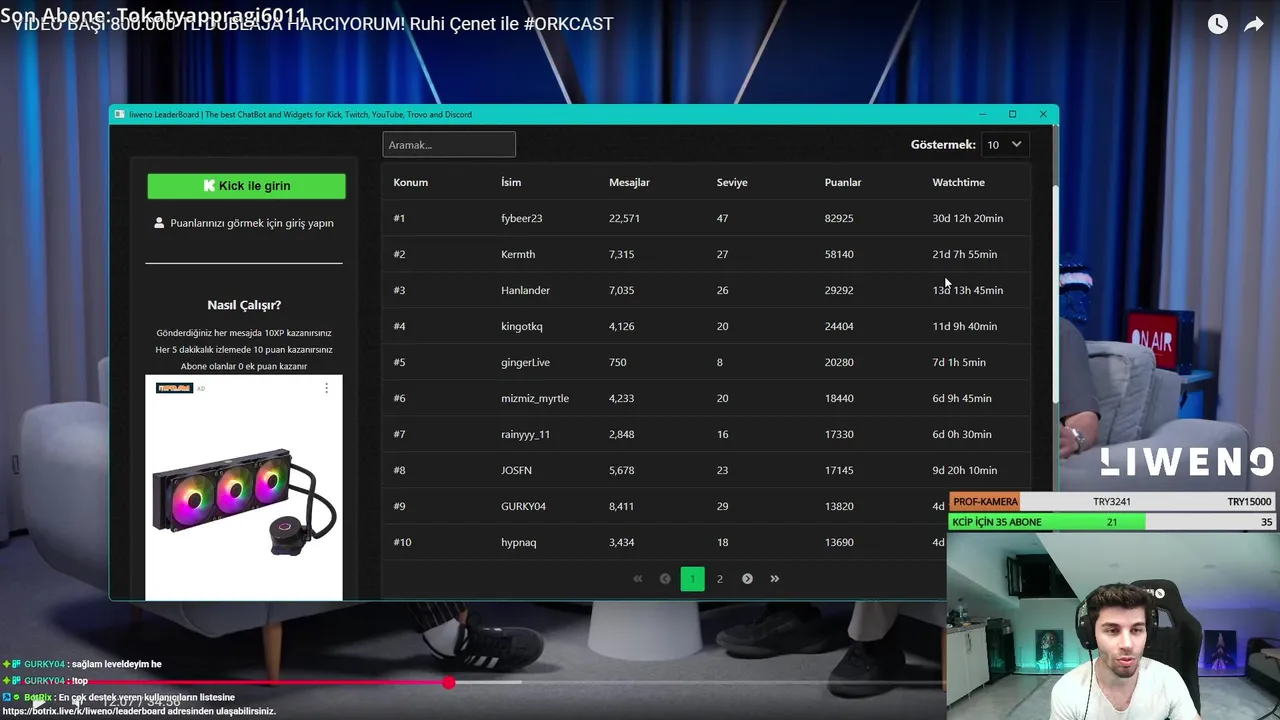1280x720 pixels.
Task: Focus the Aramak search input field
Action: pos(449,145)
